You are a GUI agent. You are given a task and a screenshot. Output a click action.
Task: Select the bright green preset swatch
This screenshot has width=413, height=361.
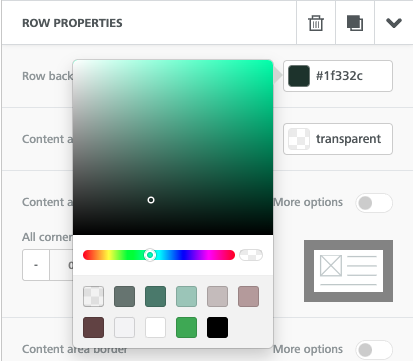pyautogui.click(x=186, y=327)
